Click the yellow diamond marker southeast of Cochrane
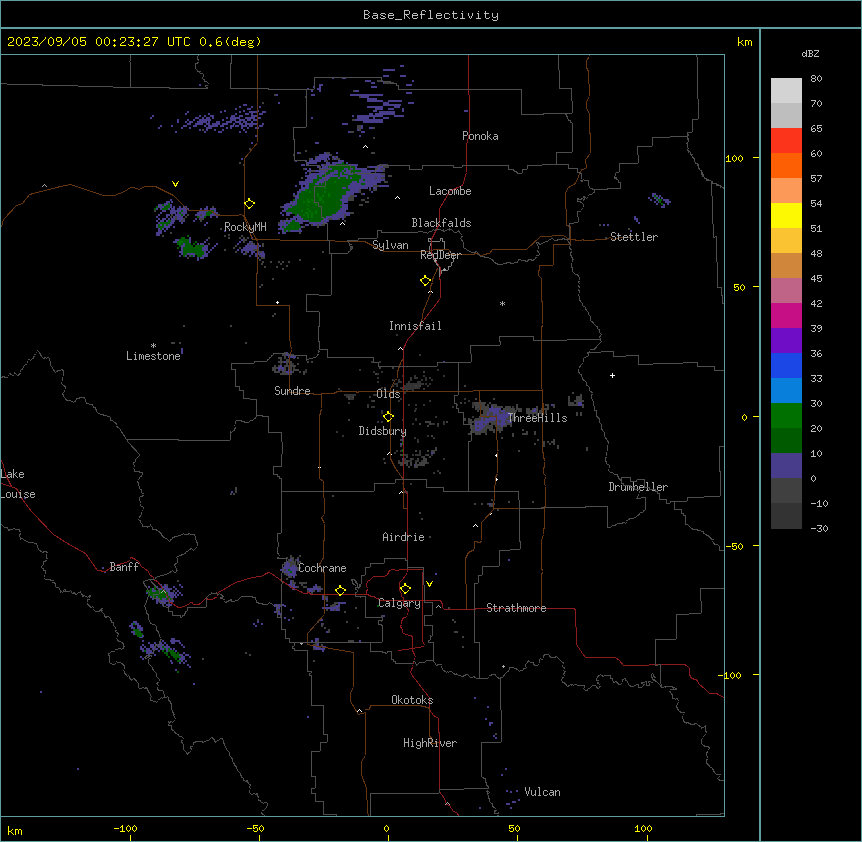This screenshot has height=842, width=862. click(340, 590)
